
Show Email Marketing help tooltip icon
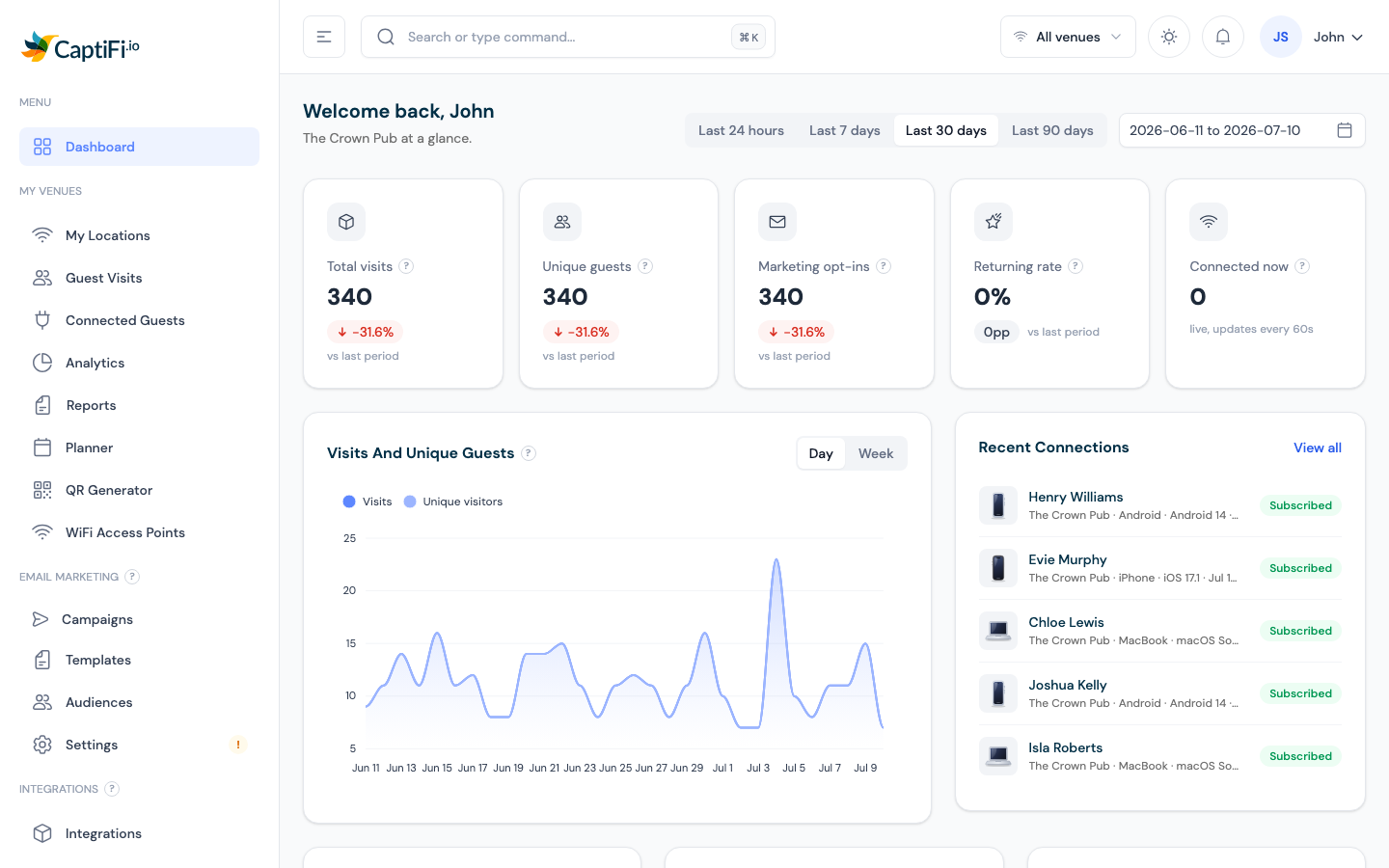132,577
